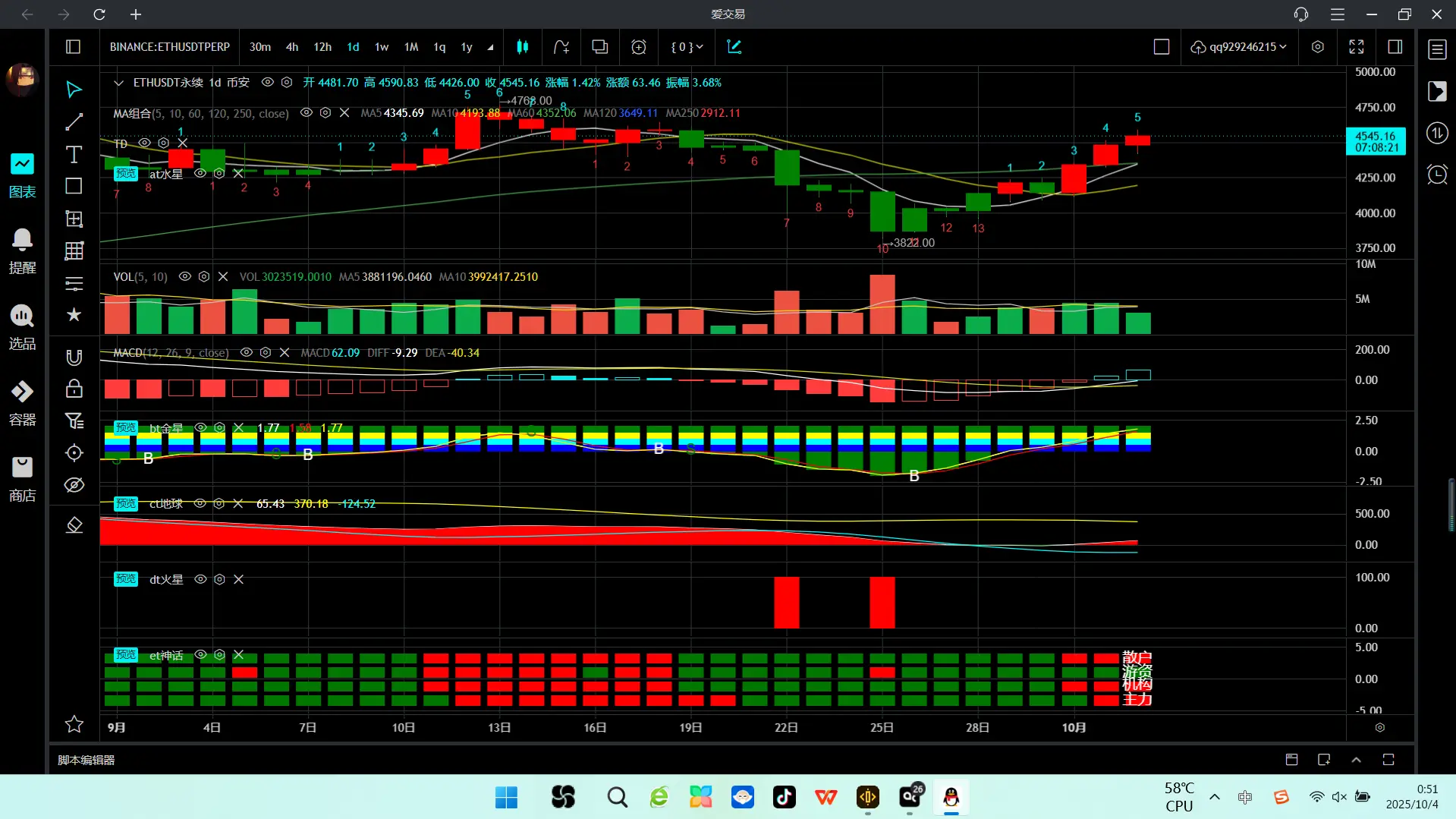This screenshot has height=819, width=1456.
Task: Select the eraser tool
Action: coord(74,525)
